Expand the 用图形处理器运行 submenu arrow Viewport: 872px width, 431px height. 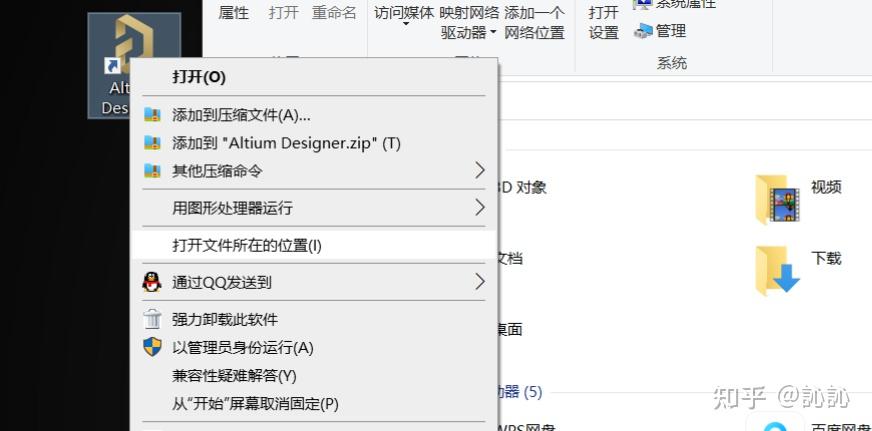point(479,208)
